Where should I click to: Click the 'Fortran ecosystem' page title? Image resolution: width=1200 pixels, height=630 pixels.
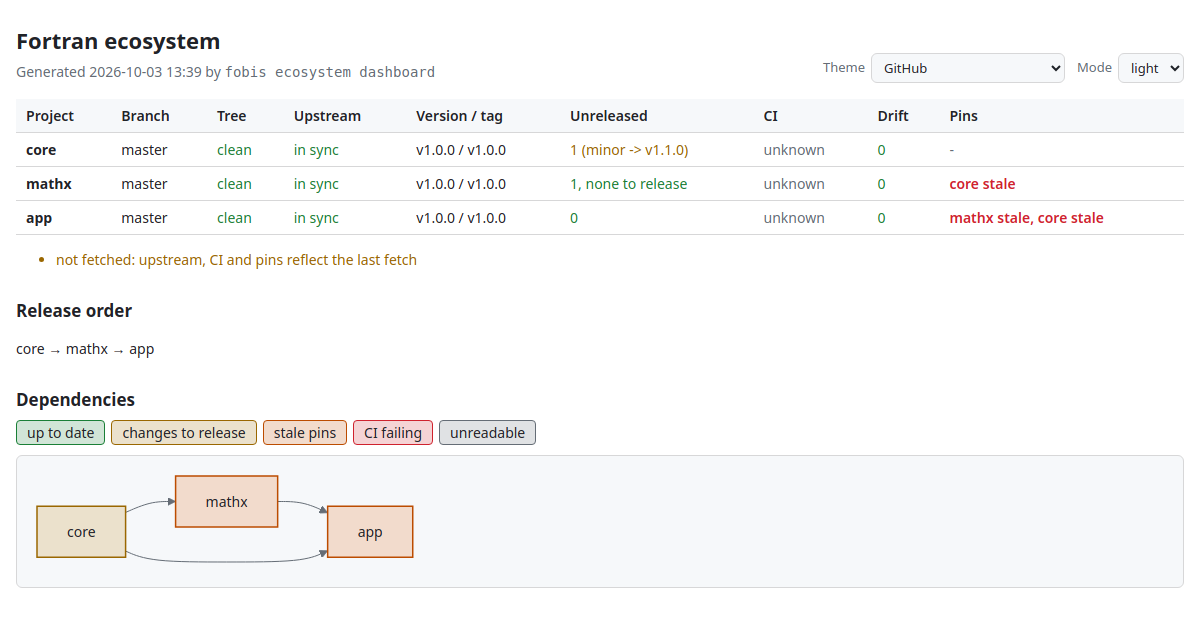pyautogui.click(x=118, y=42)
